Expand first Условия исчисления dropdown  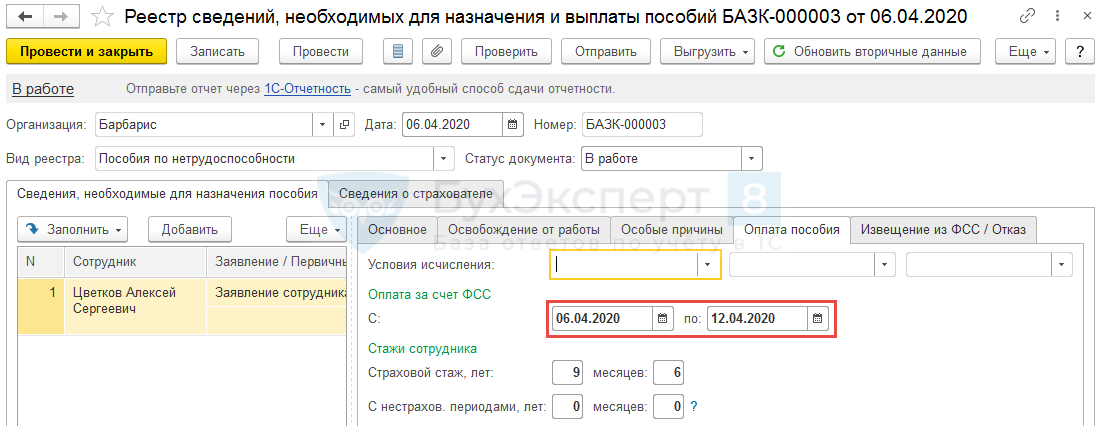(708, 265)
